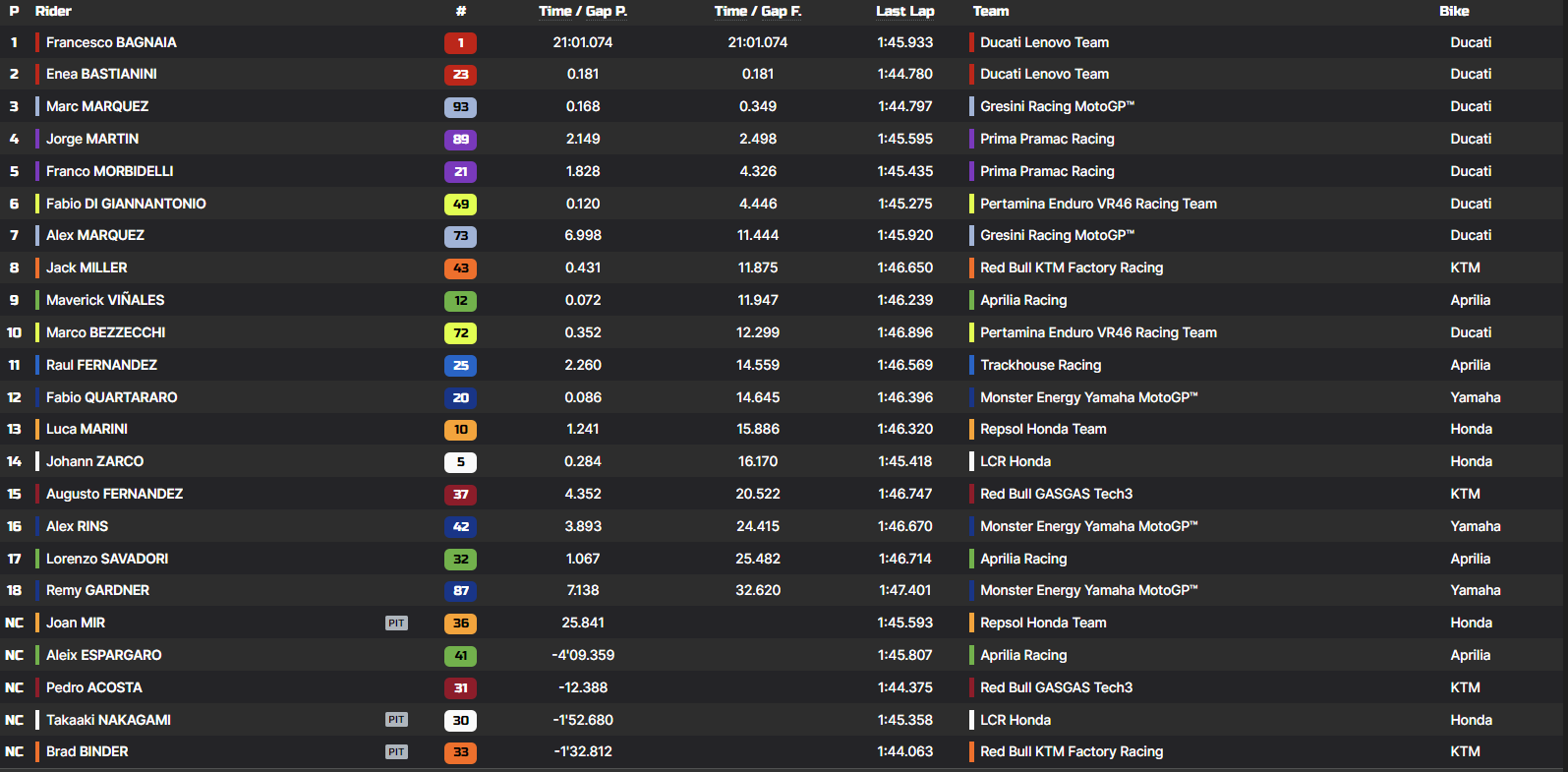
Task: Sort by the Last Lap column header
Action: (905, 11)
